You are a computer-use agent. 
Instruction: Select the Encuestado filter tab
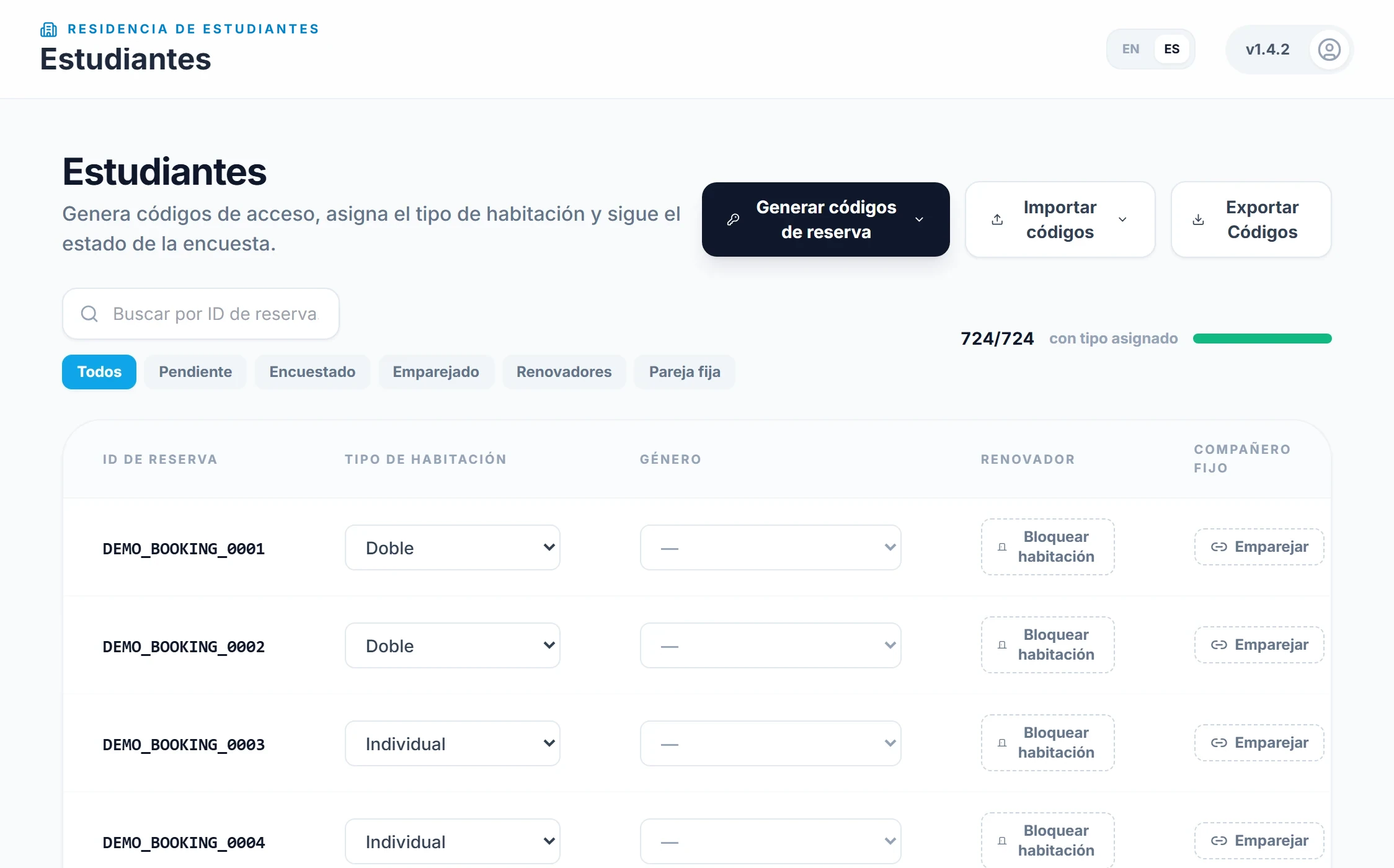(x=313, y=372)
